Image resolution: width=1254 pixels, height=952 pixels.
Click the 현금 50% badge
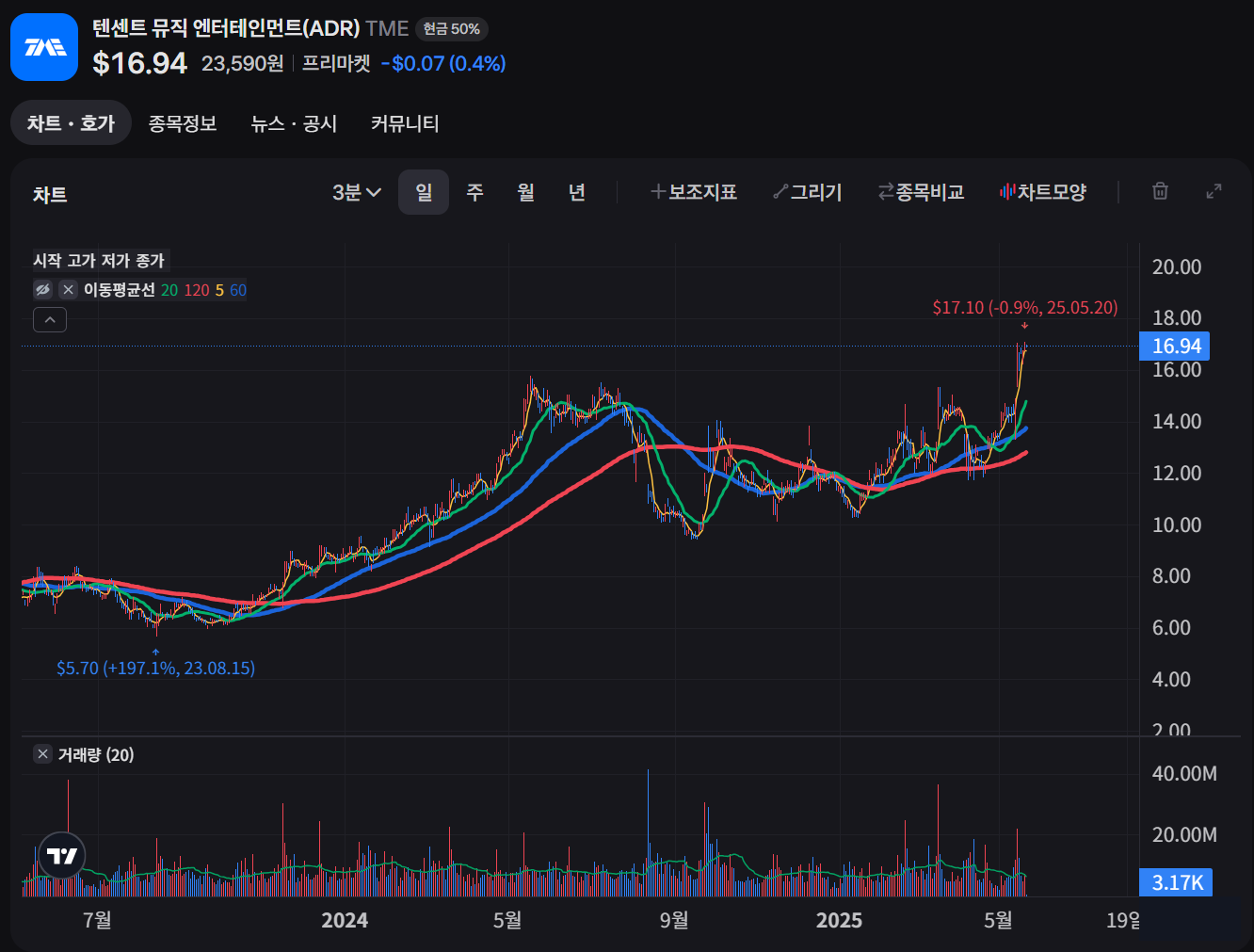click(x=452, y=29)
